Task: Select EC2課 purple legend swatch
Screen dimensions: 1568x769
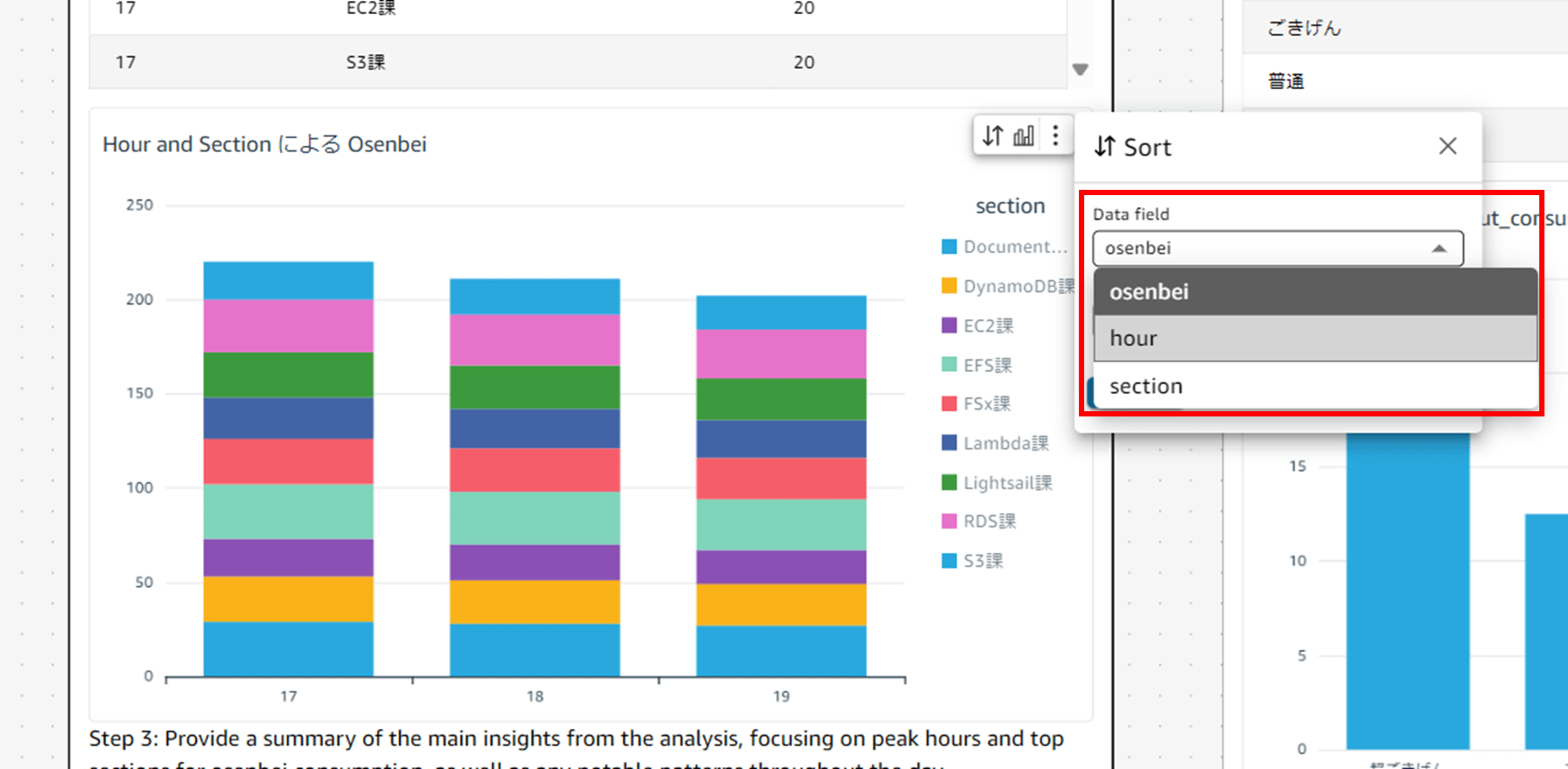Action: click(x=948, y=325)
